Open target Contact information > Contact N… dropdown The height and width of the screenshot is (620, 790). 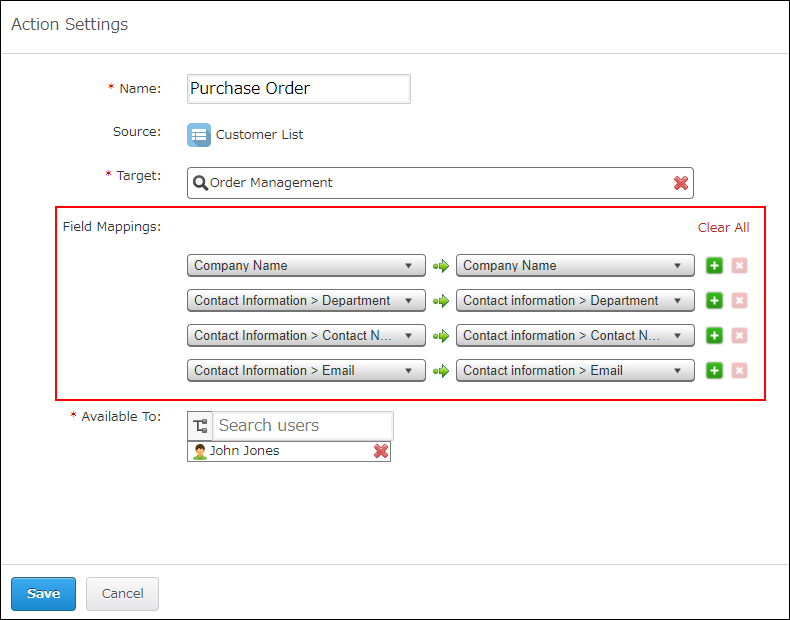[x=575, y=335]
